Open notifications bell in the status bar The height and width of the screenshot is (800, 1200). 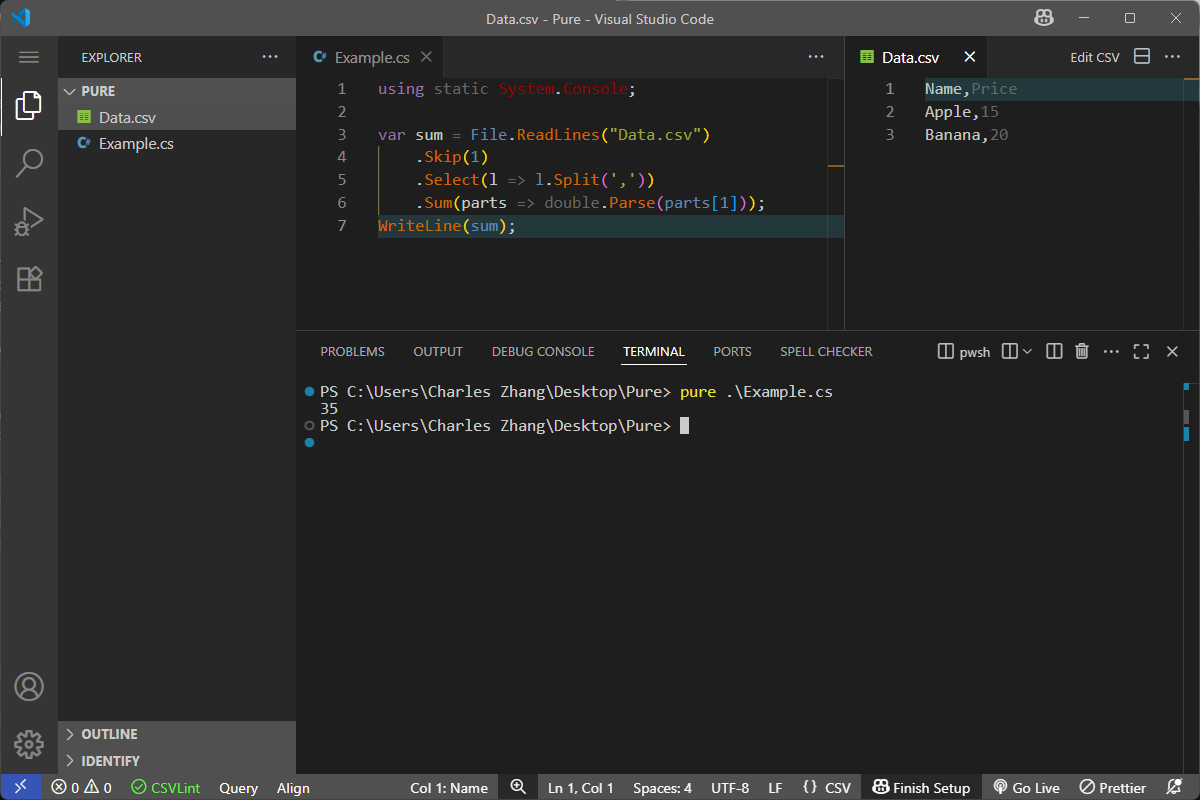tap(1175, 787)
